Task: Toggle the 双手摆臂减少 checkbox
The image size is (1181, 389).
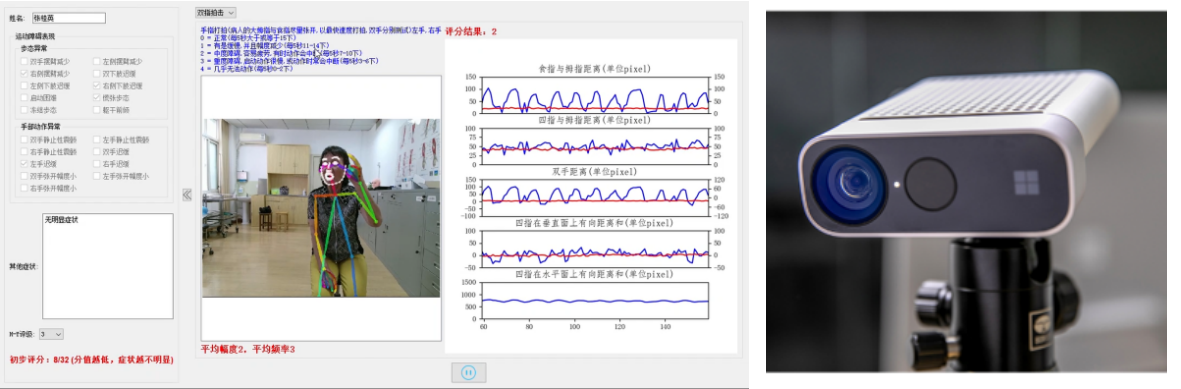Action: 24,62
